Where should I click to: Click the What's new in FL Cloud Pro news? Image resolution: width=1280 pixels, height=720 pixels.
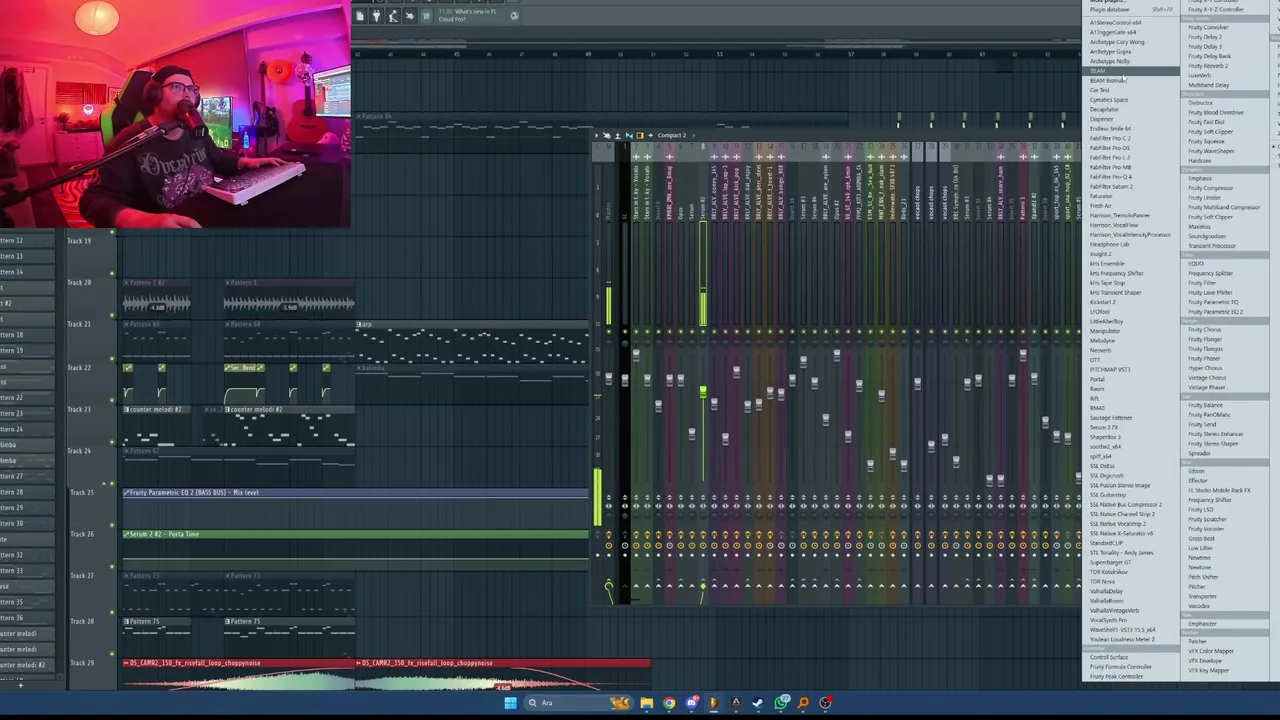(467, 16)
